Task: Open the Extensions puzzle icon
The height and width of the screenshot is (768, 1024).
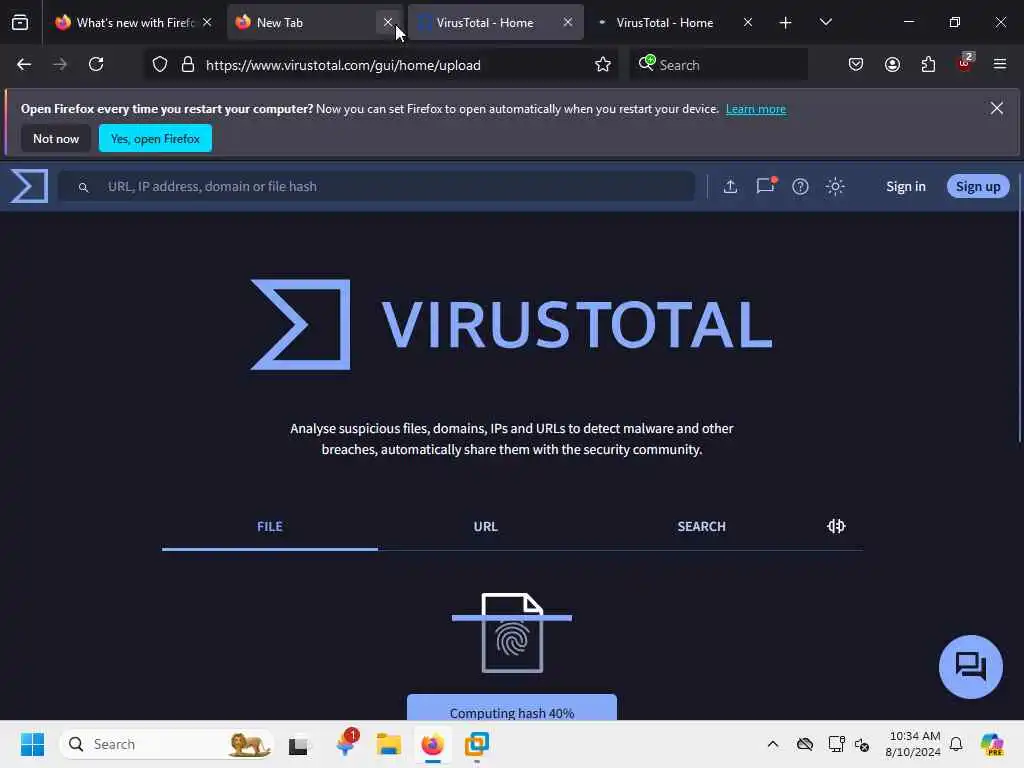Action: point(928,65)
